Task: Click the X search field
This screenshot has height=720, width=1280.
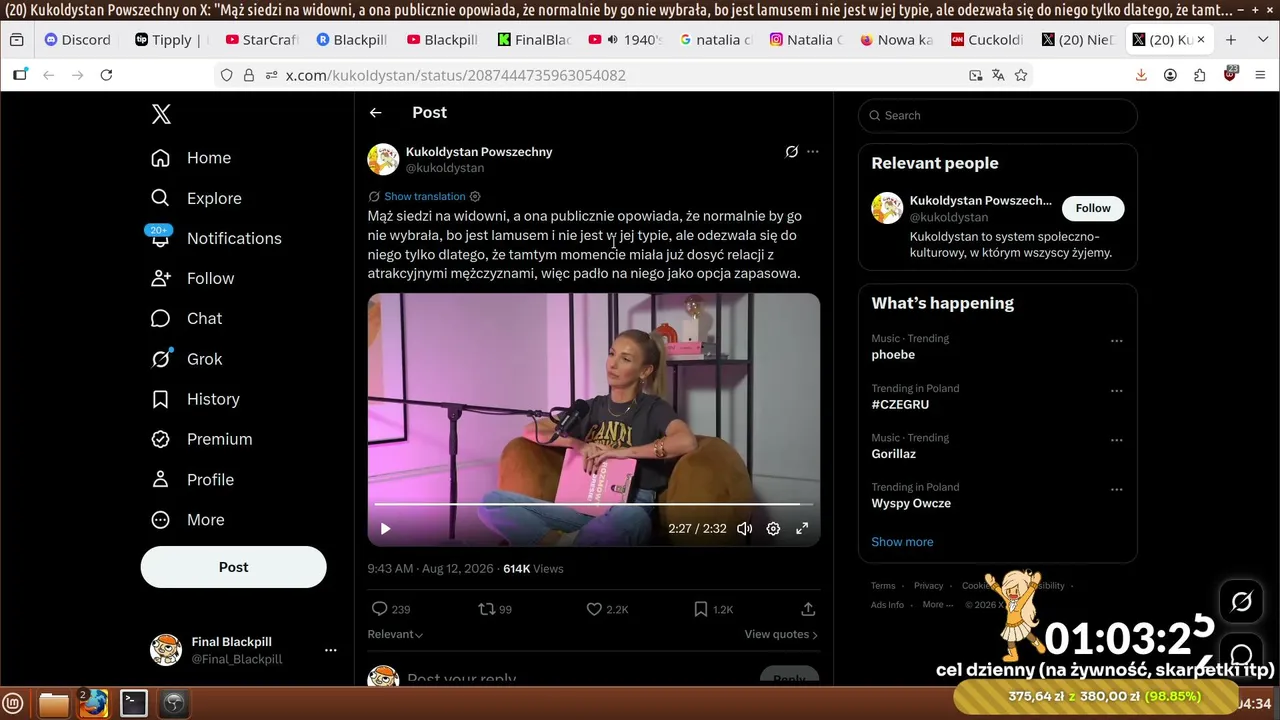Action: [x=998, y=115]
